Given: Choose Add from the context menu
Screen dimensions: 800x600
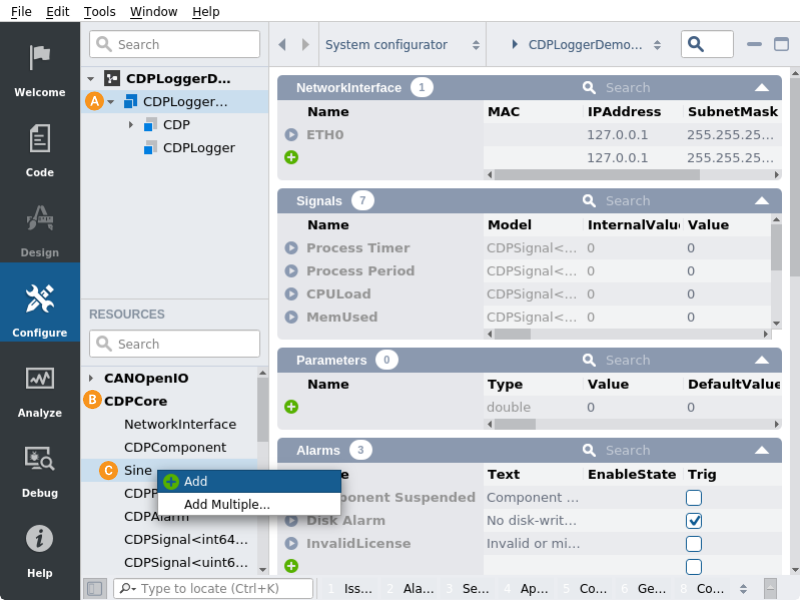Looking at the screenshot, I should (196, 482).
